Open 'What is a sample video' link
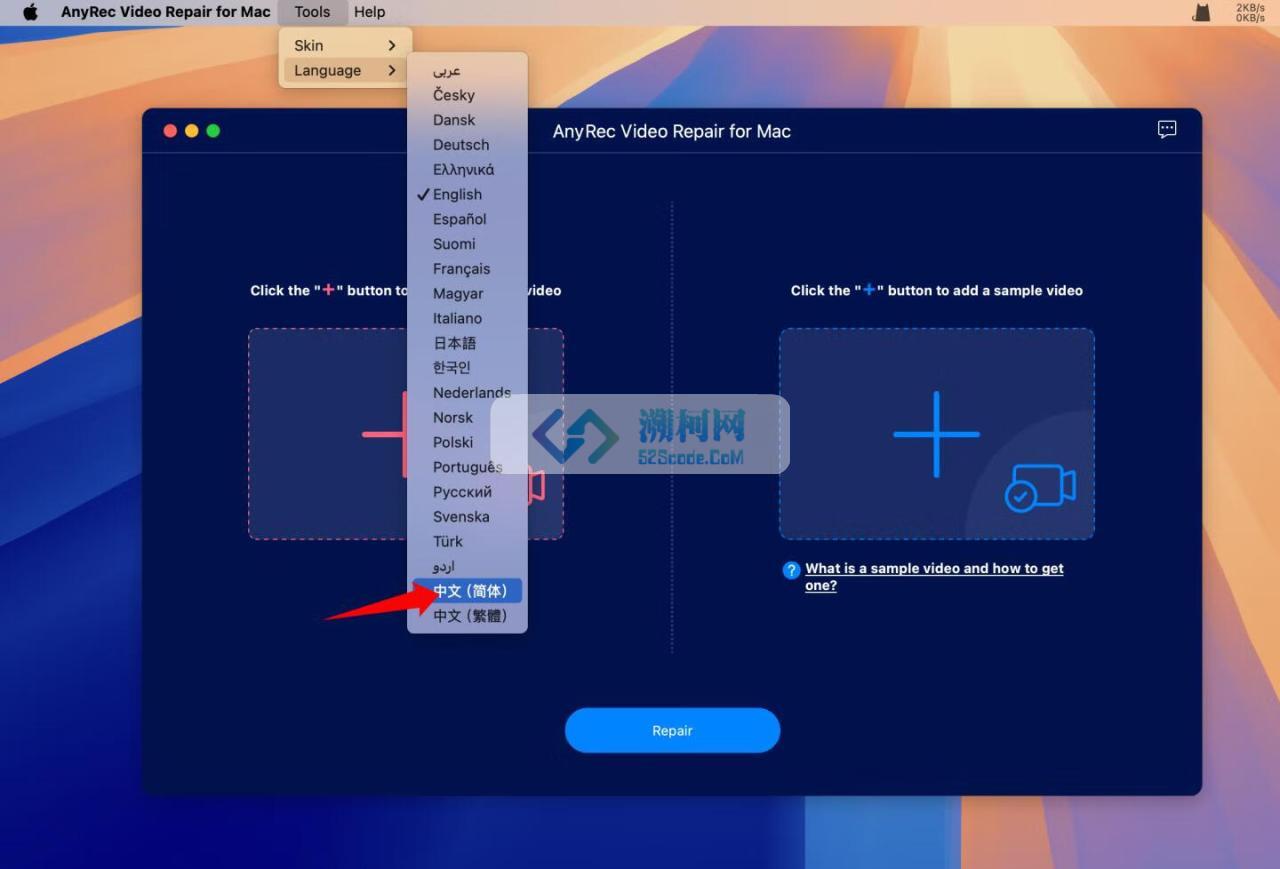This screenshot has height=869, width=1280. pos(934,577)
